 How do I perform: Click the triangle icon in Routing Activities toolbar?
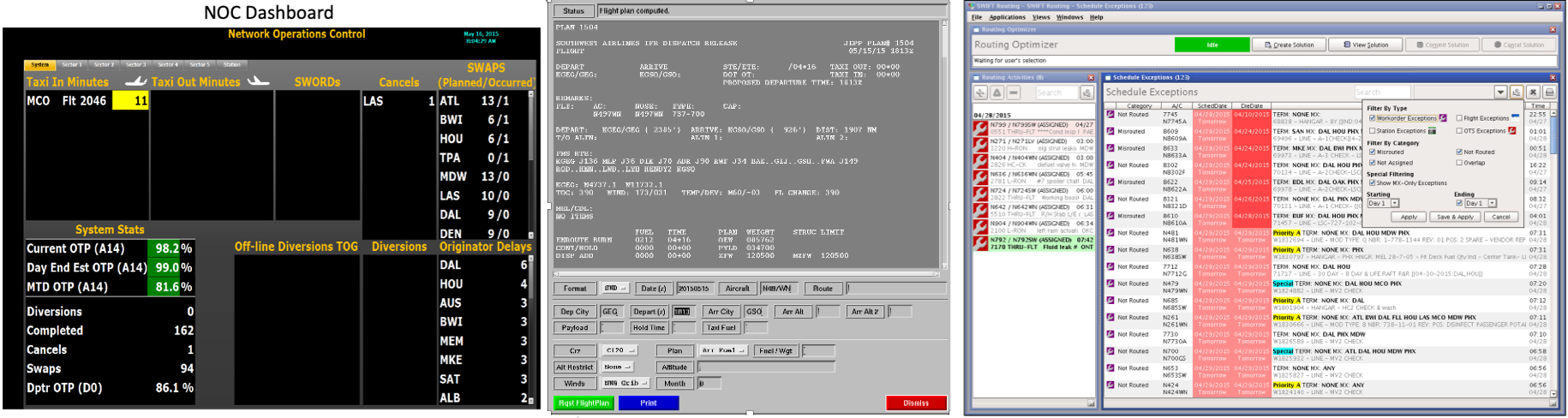pyautogui.click(x=996, y=93)
